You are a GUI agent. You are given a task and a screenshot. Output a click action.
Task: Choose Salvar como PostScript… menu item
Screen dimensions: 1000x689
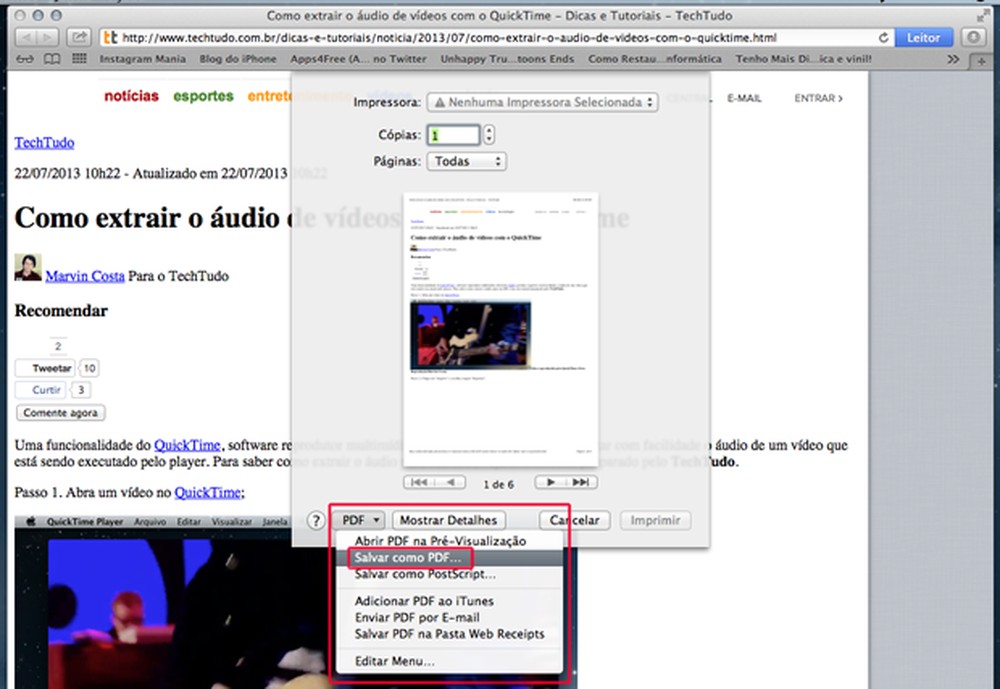tap(449, 574)
